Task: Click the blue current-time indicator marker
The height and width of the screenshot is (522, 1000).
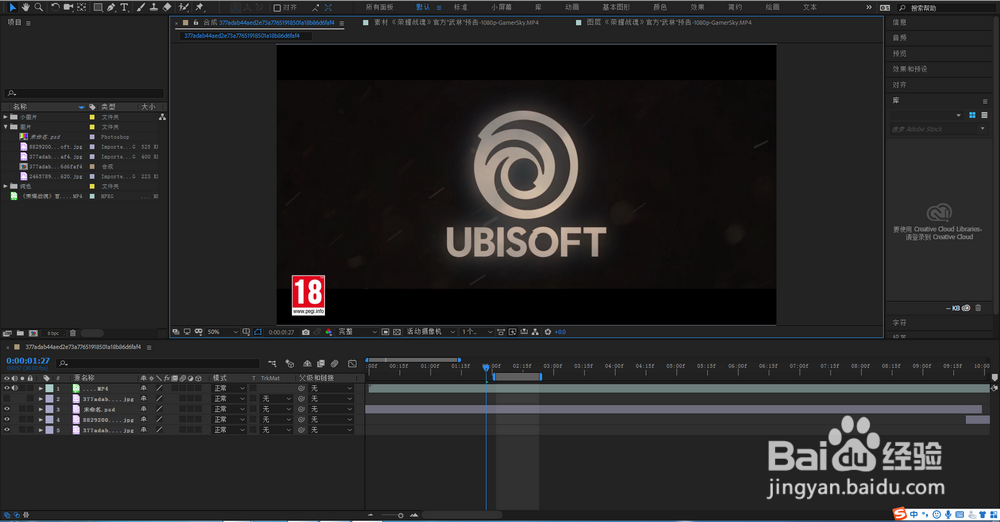Action: coord(486,368)
